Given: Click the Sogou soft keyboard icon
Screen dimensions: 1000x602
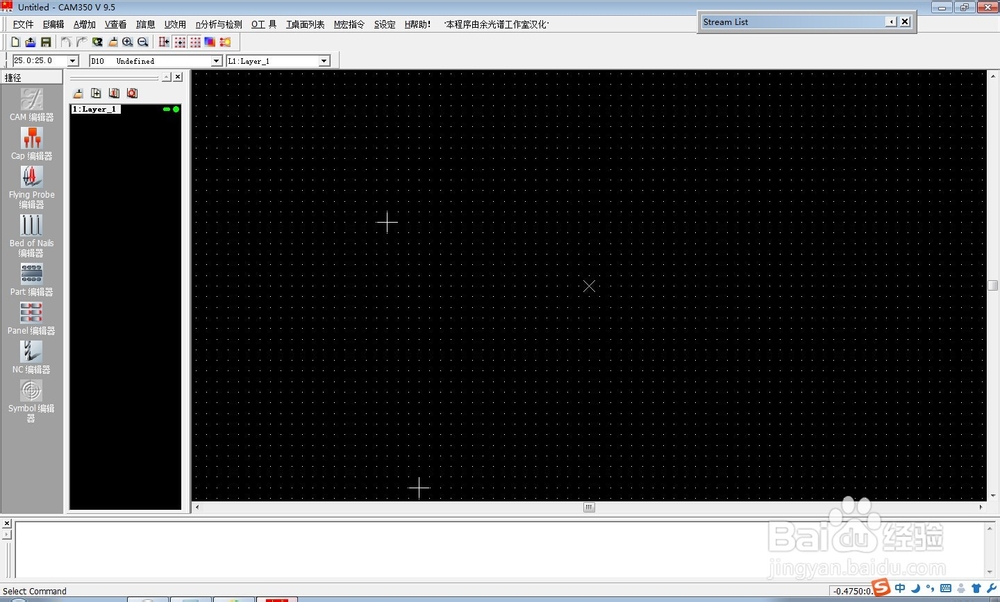Looking at the screenshot, I should click(x=946, y=588).
